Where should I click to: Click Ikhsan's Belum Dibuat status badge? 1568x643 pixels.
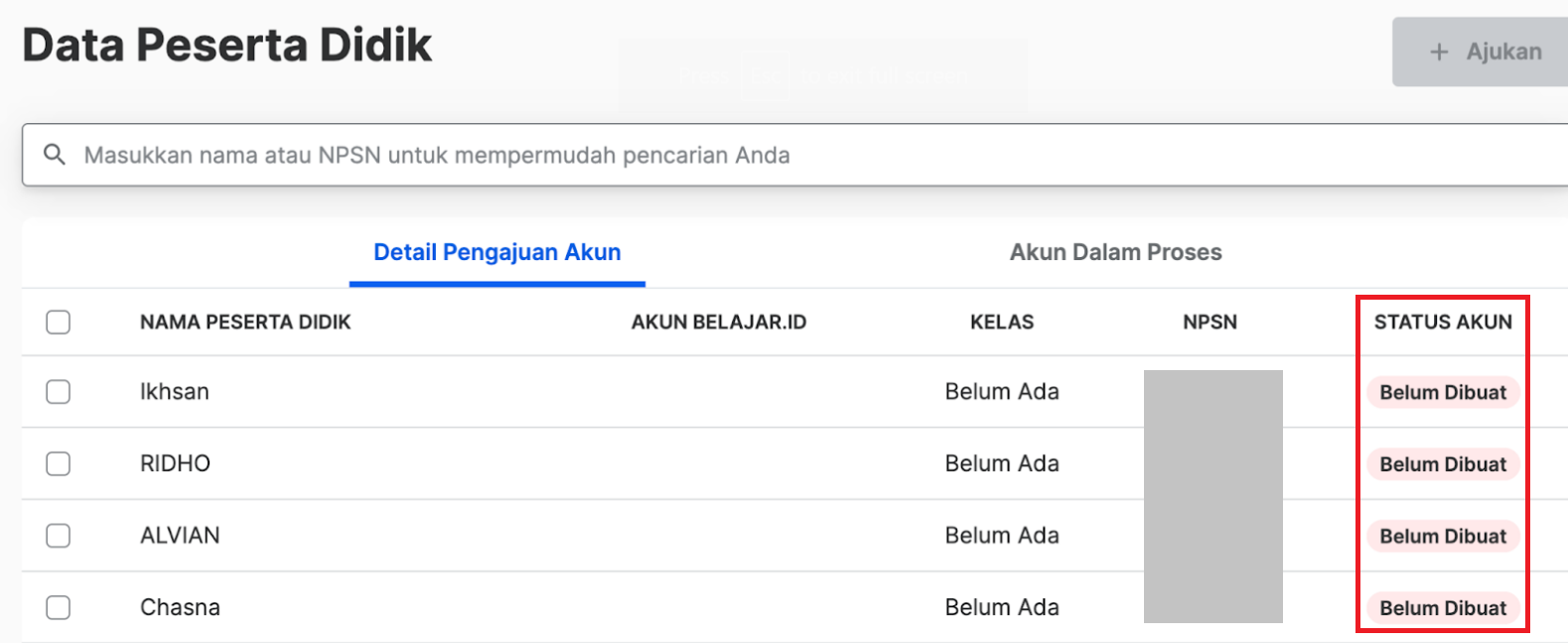pos(1443,392)
